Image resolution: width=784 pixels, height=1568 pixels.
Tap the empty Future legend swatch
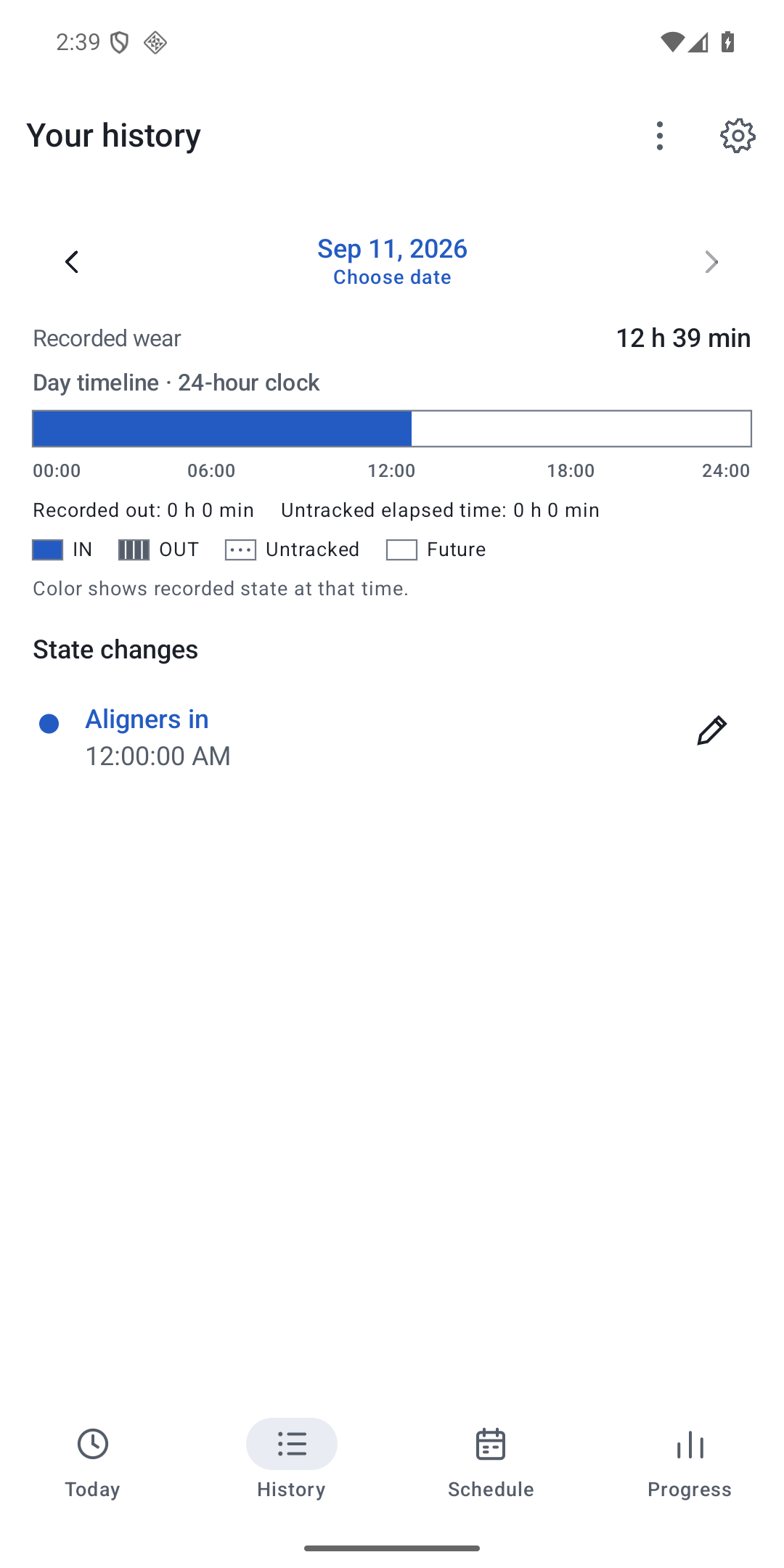(x=401, y=550)
